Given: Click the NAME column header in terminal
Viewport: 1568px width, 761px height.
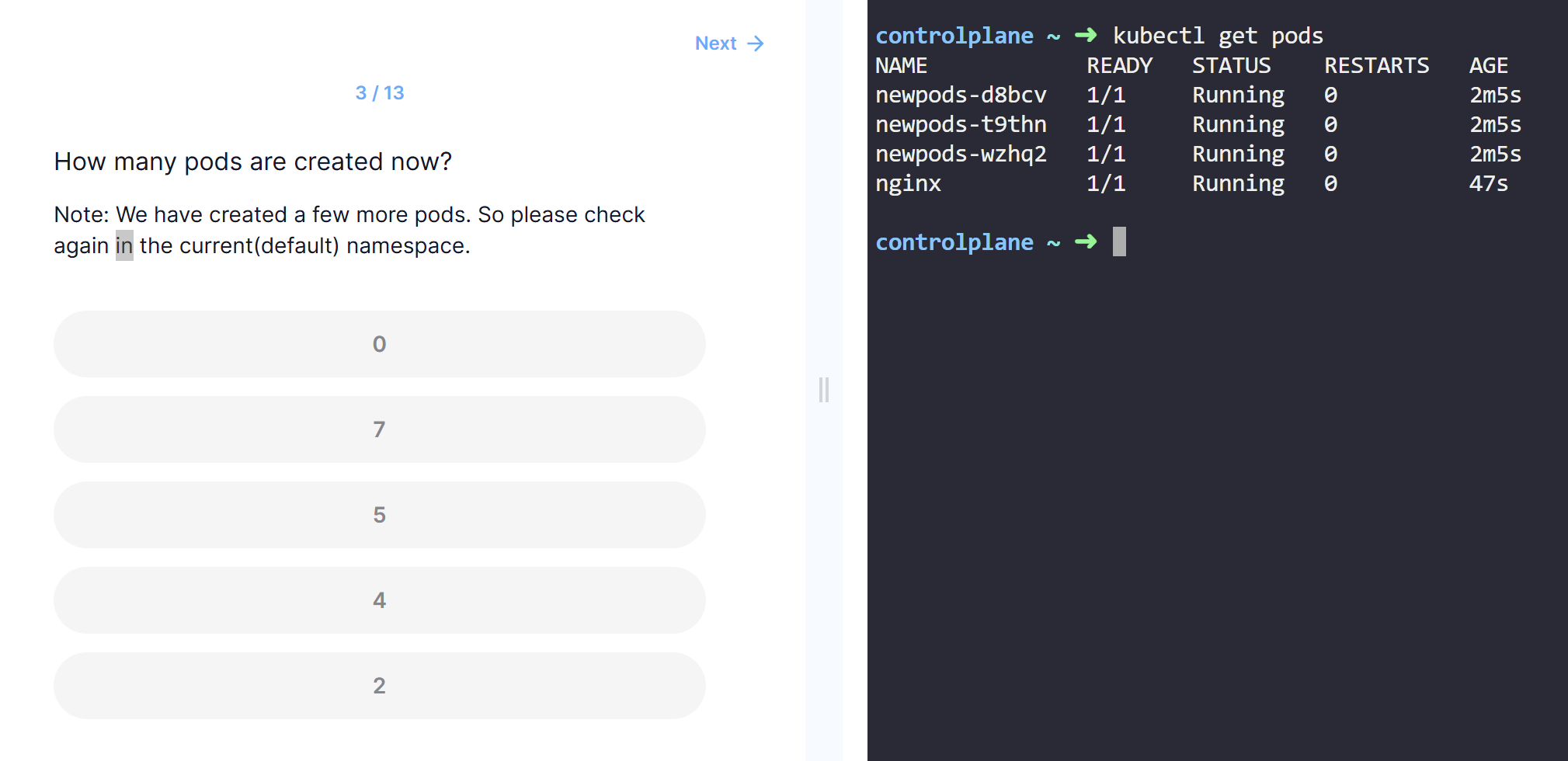Looking at the screenshot, I should 901,65.
